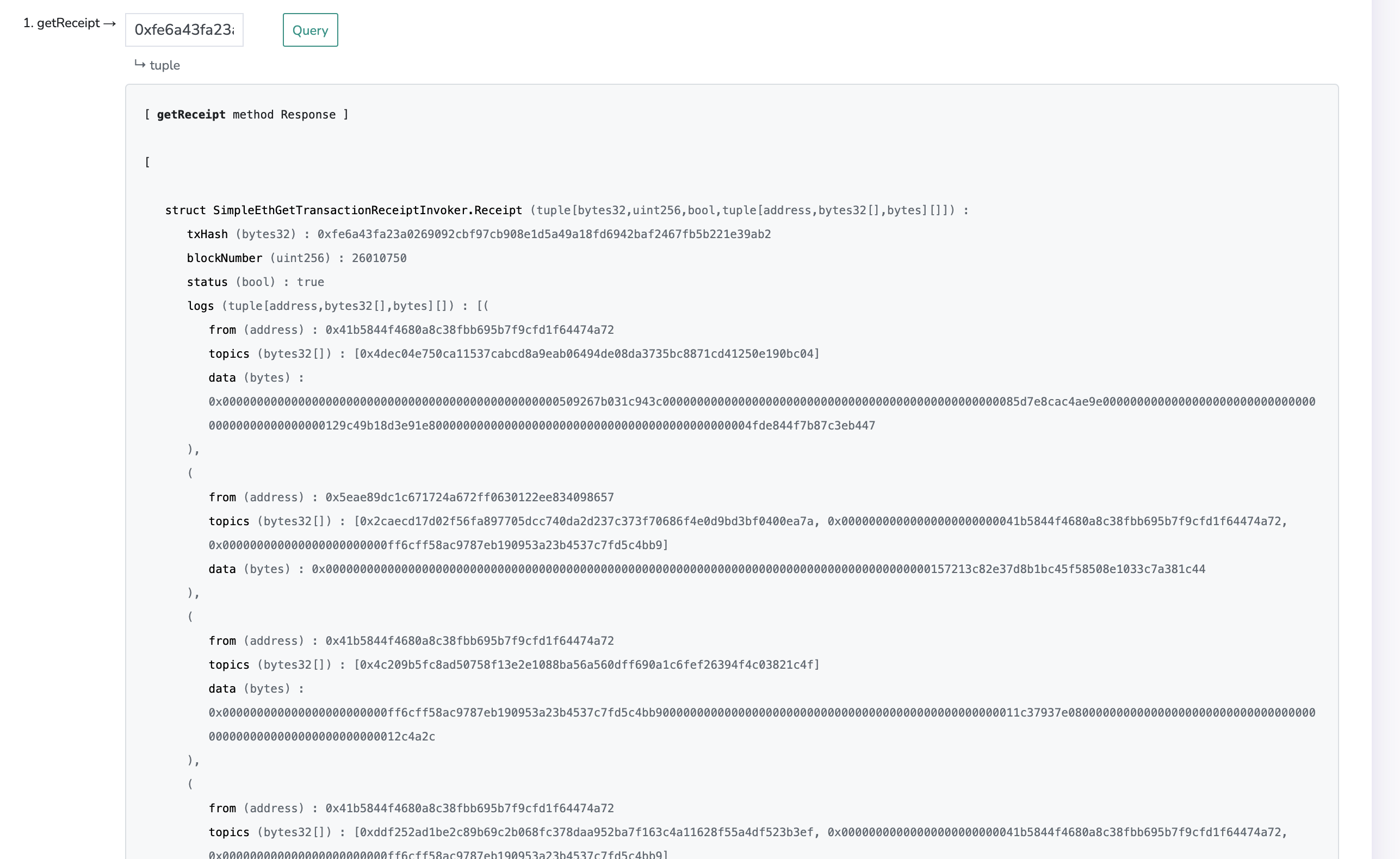Select the logs field label
This screenshot has height=859, width=1400.
click(200, 306)
